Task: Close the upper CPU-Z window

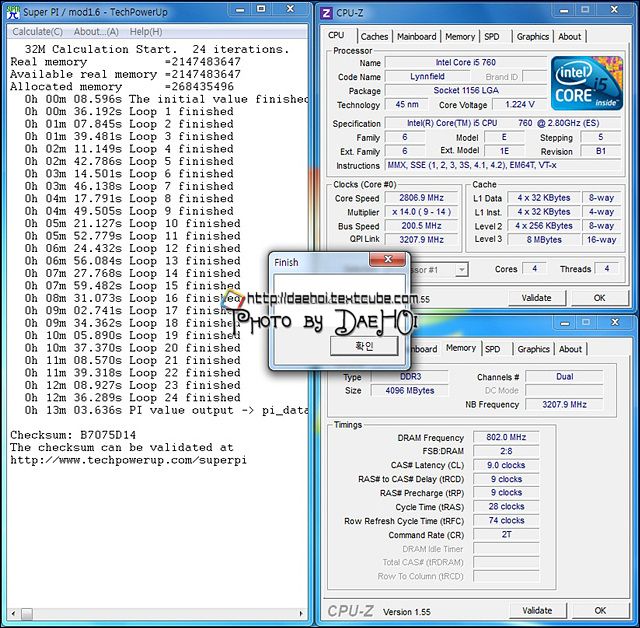Action: [x=614, y=10]
